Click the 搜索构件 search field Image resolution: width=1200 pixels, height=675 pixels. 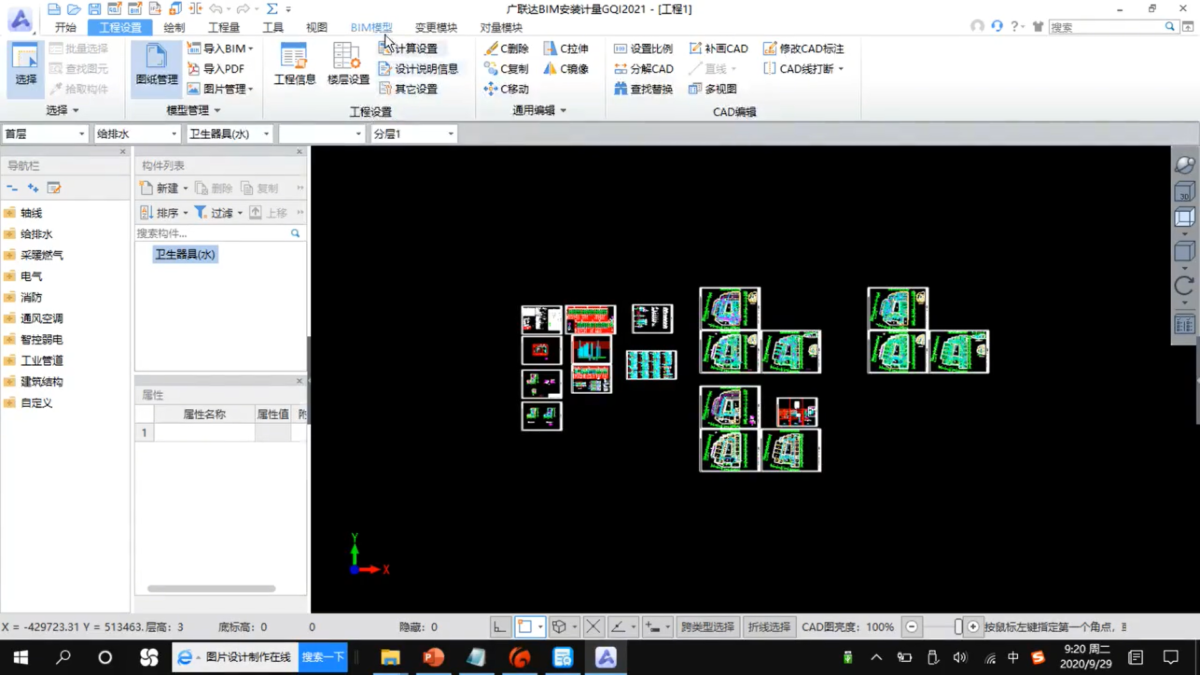[212, 233]
